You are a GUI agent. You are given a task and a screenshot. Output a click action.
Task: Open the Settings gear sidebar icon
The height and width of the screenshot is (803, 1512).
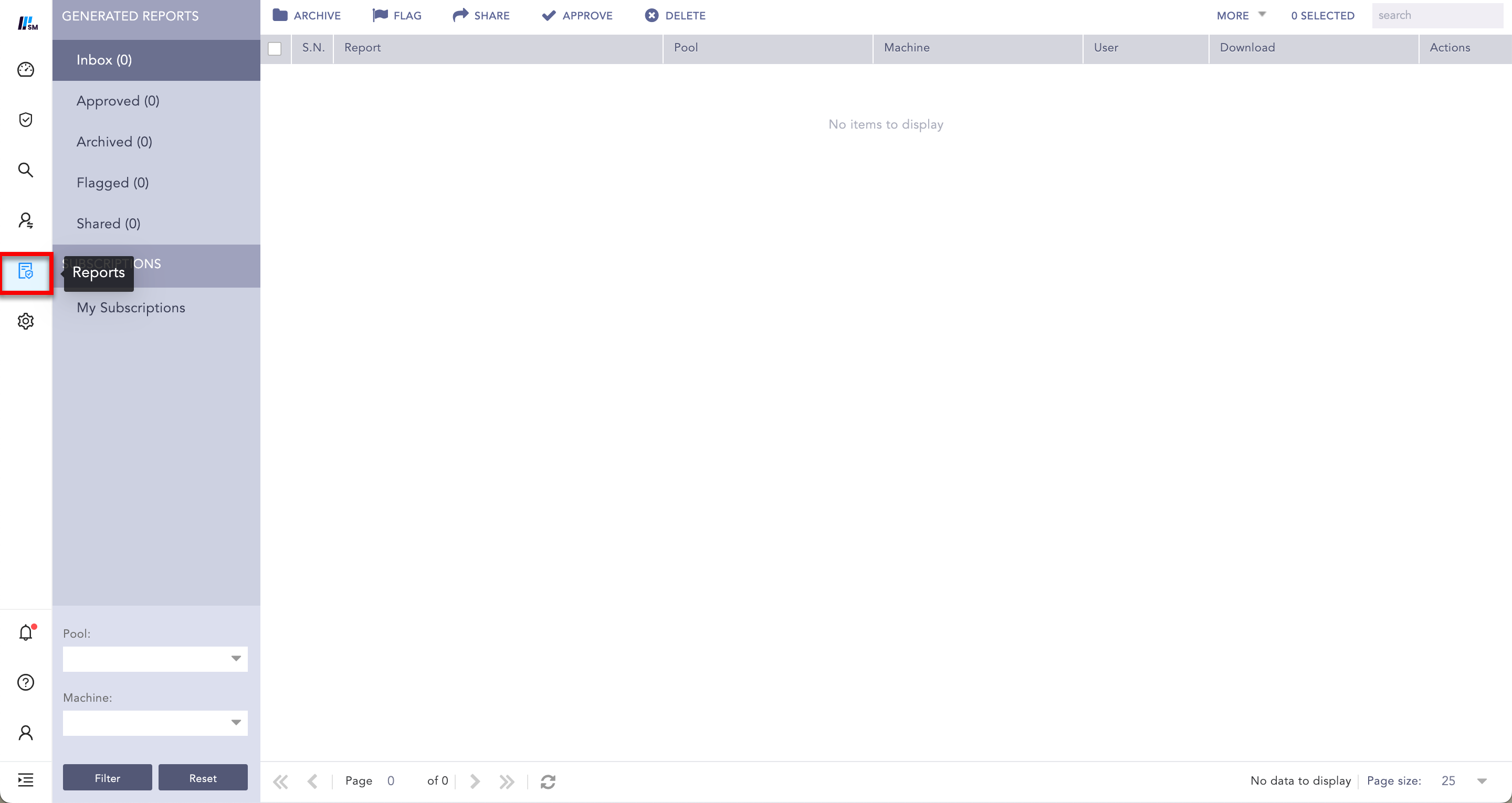pyautogui.click(x=26, y=321)
